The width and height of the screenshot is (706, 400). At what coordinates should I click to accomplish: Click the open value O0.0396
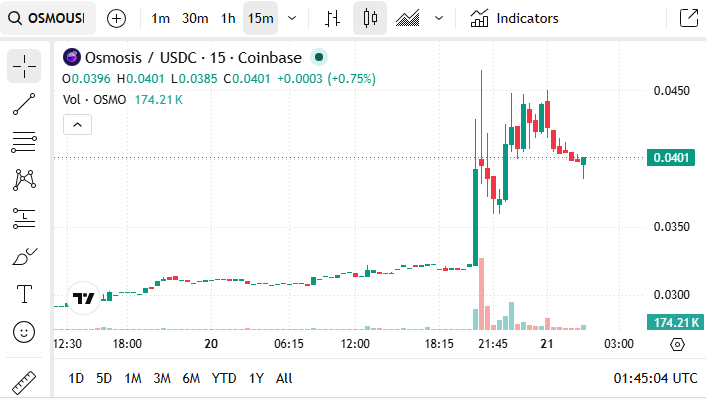[86, 79]
